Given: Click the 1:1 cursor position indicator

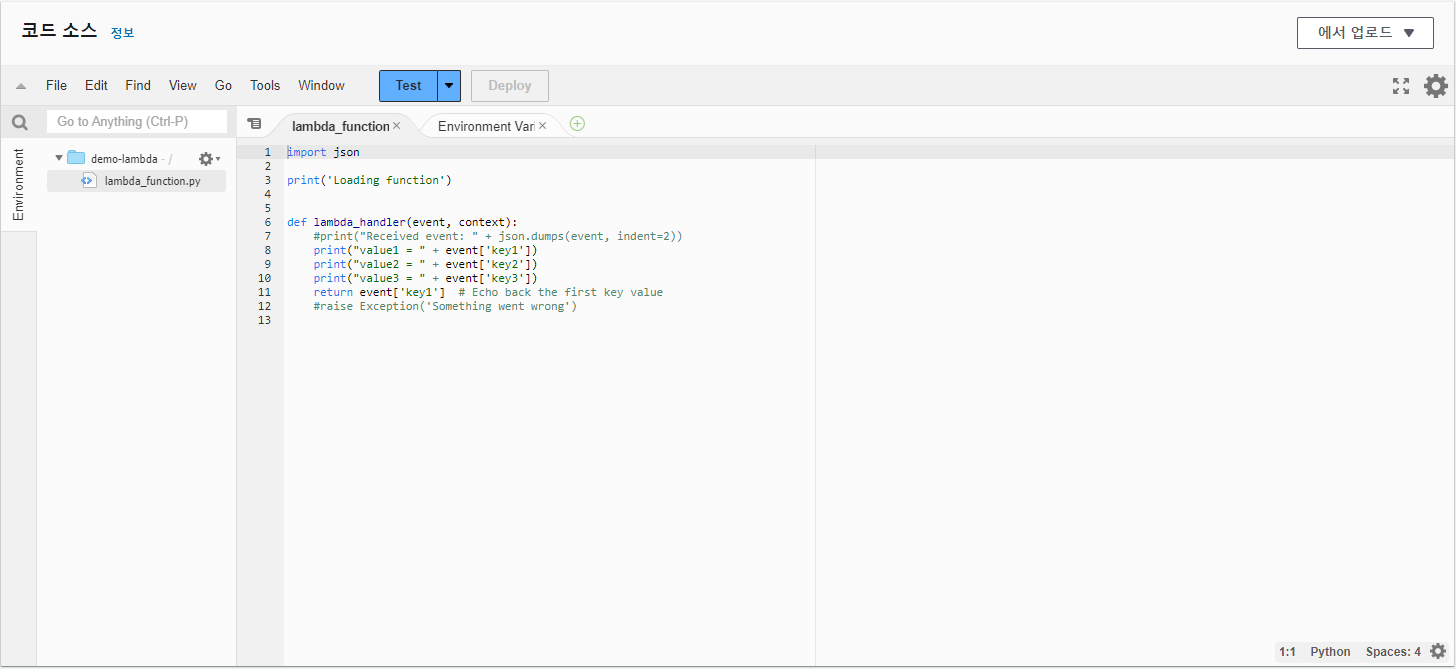Looking at the screenshot, I should point(1287,652).
